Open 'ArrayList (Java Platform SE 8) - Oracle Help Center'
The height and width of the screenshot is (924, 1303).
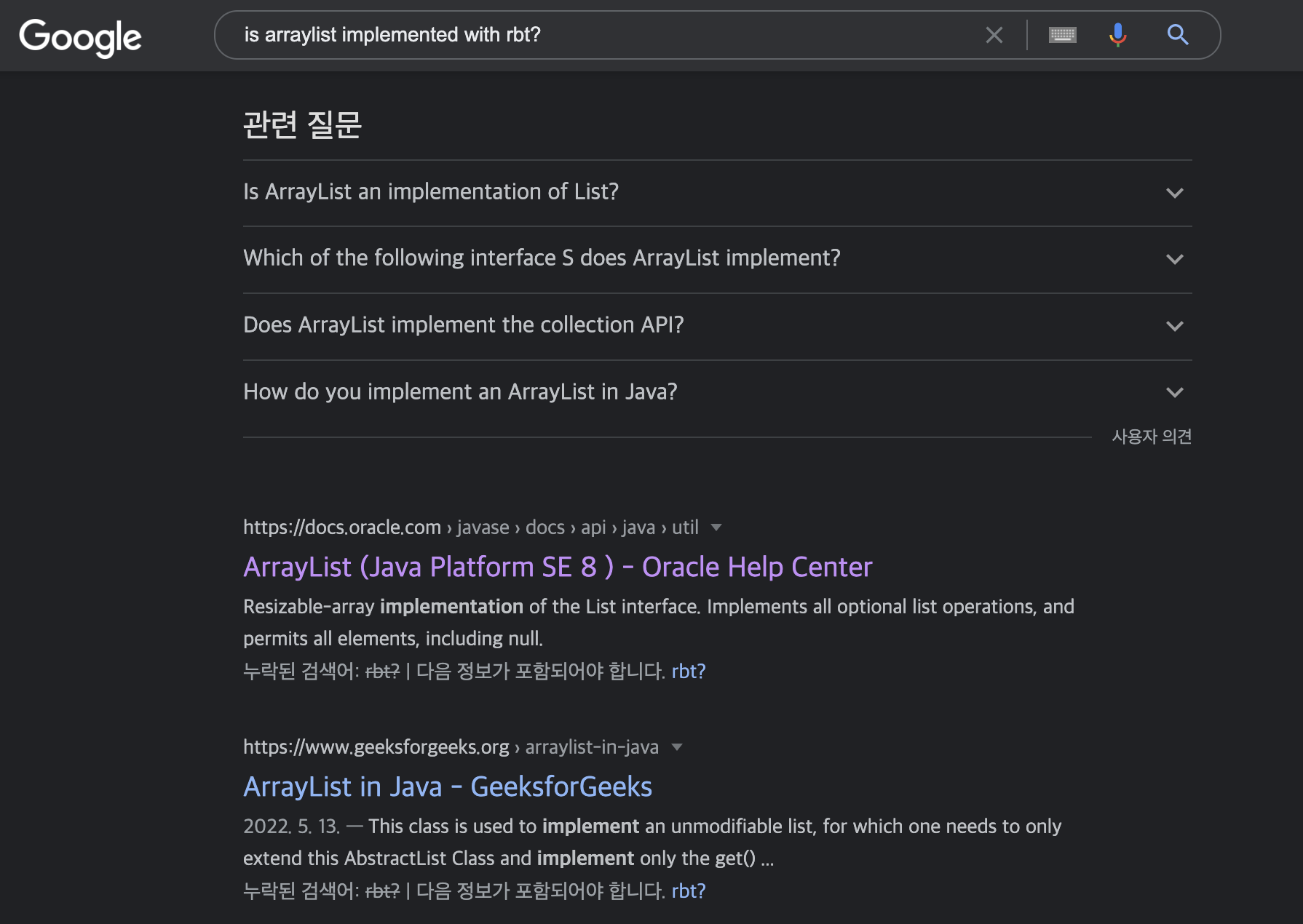point(558,567)
